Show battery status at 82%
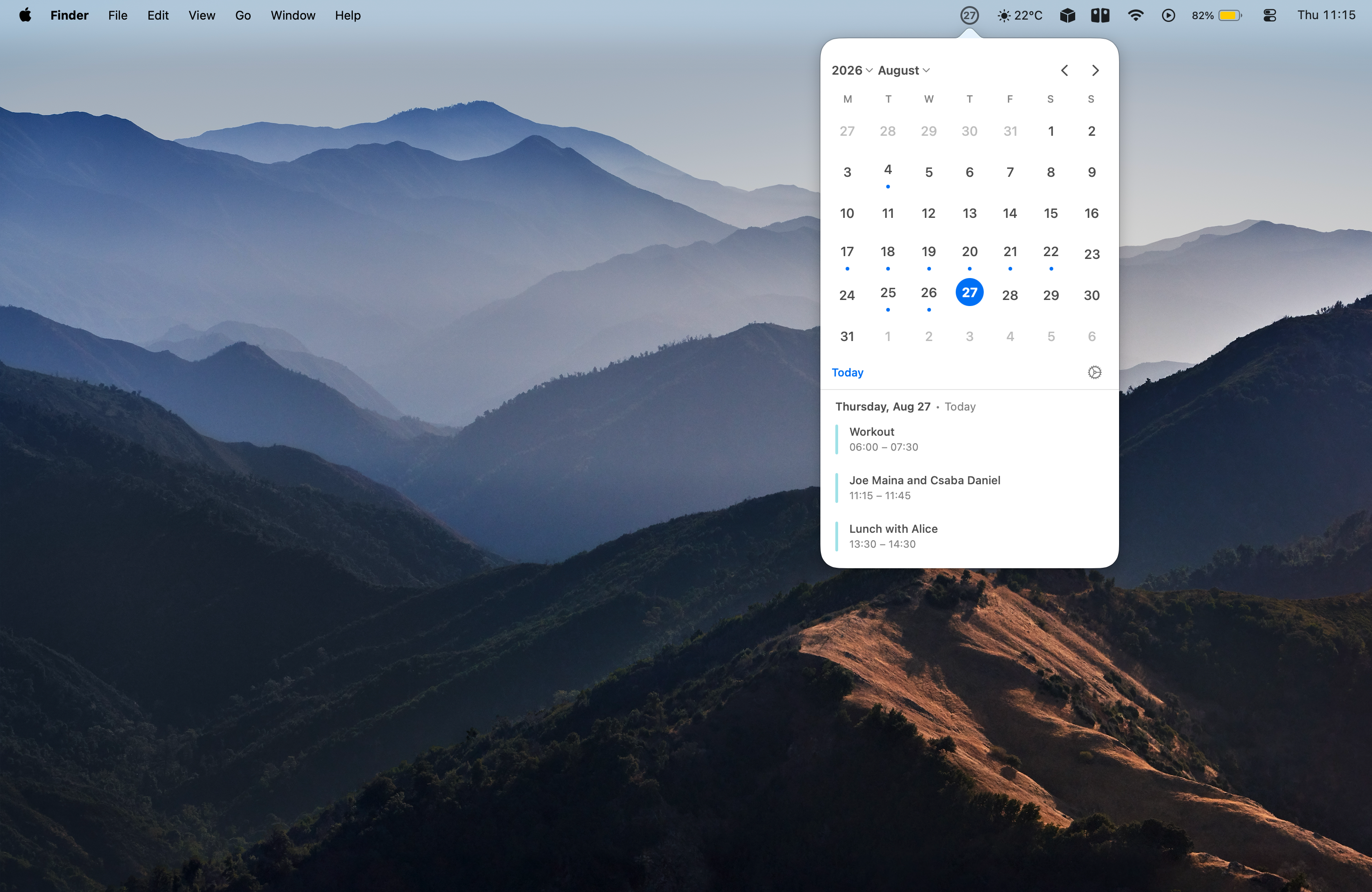This screenshot has width=1372, height=892. coord(1216,15)
